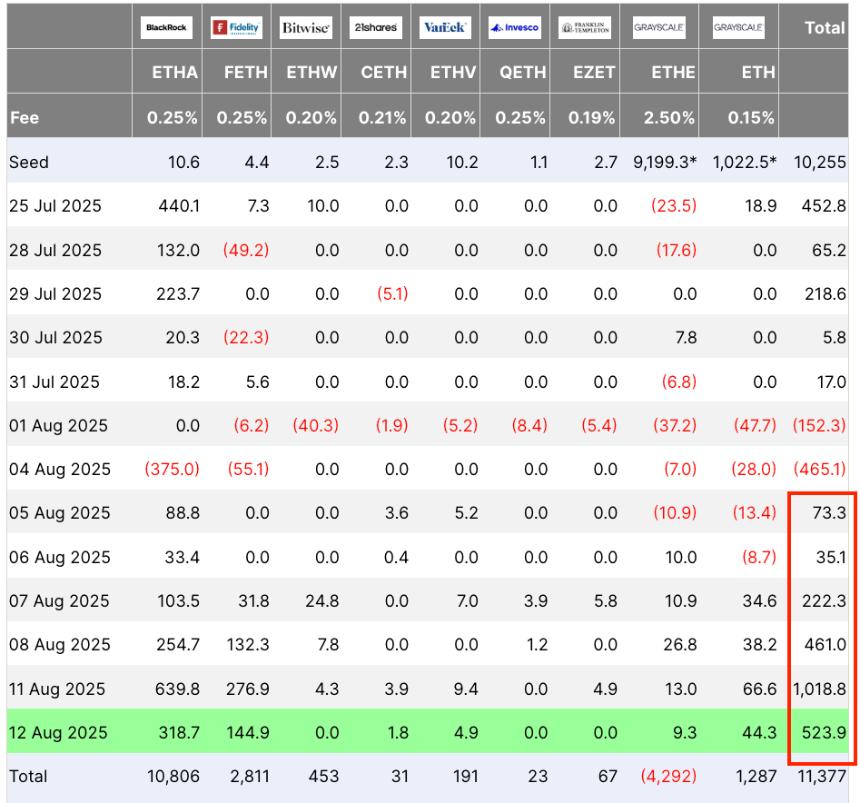This screenshot has width=860, height=803.
Task: Select the FETH column header
Action: pos(246,72)
